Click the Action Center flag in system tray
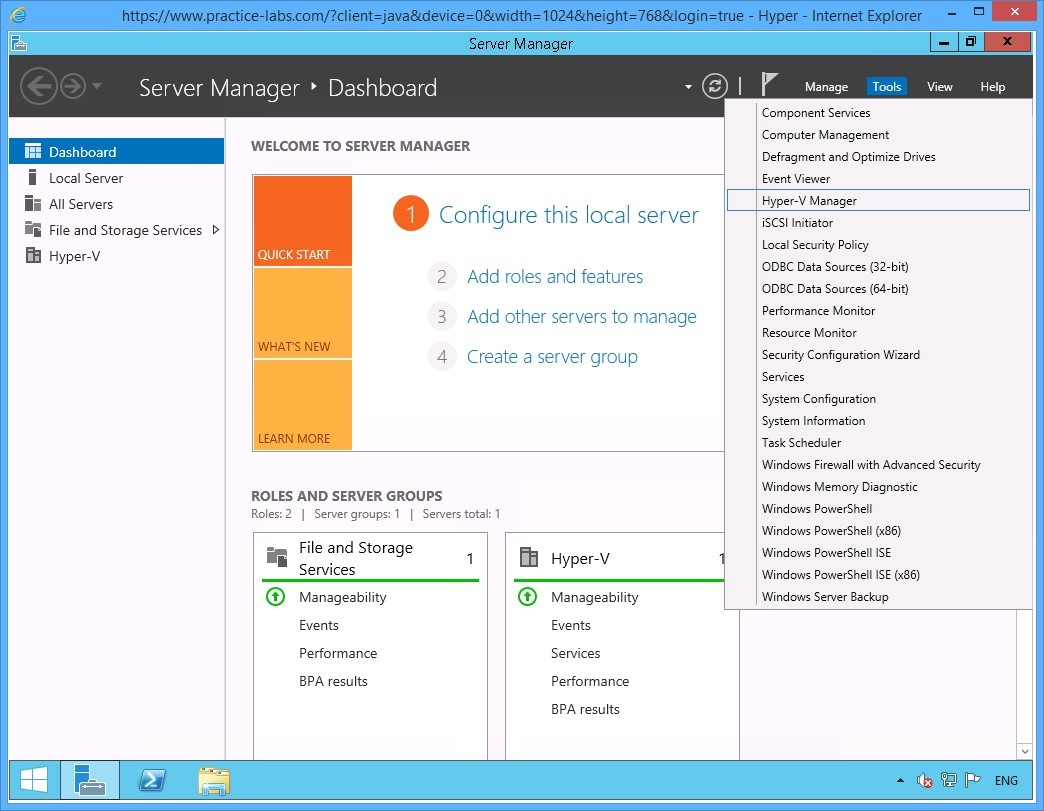Viewport: 1044px width, 811px height. tap(972, 780)
